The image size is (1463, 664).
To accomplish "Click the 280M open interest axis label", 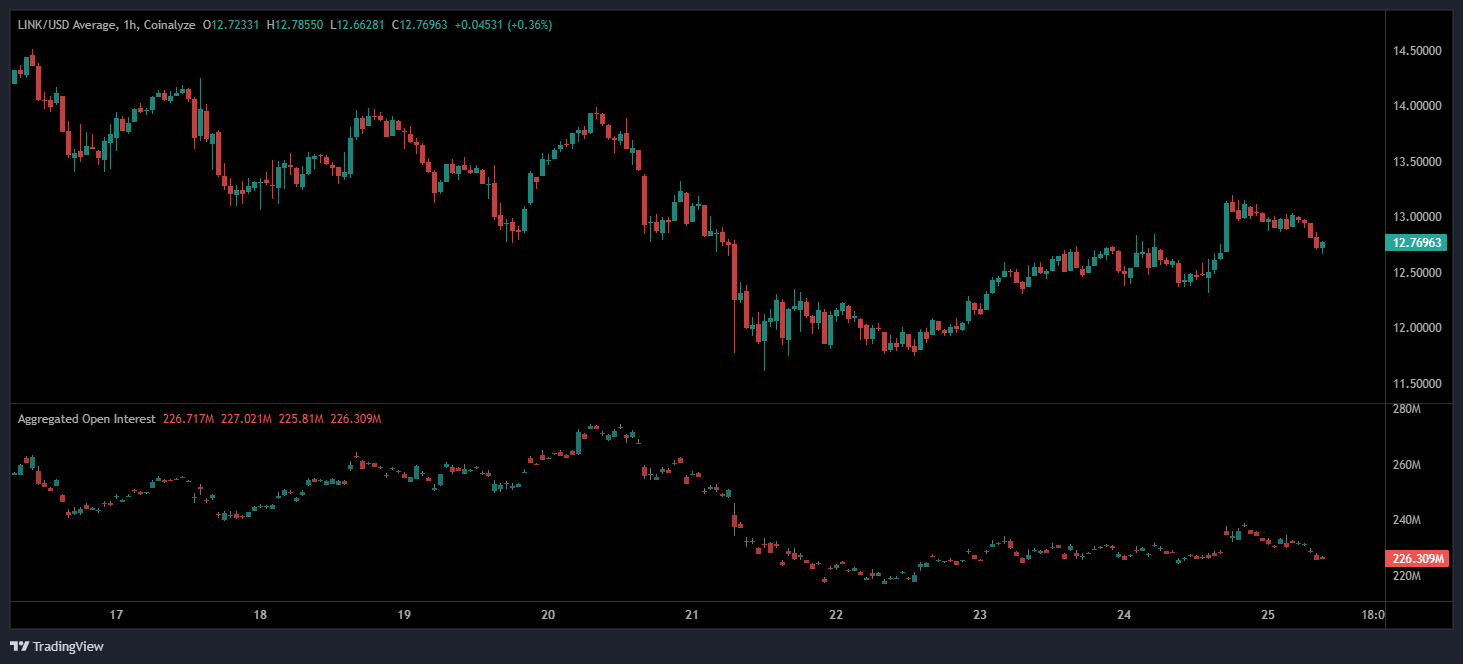I will [1406, 409].
